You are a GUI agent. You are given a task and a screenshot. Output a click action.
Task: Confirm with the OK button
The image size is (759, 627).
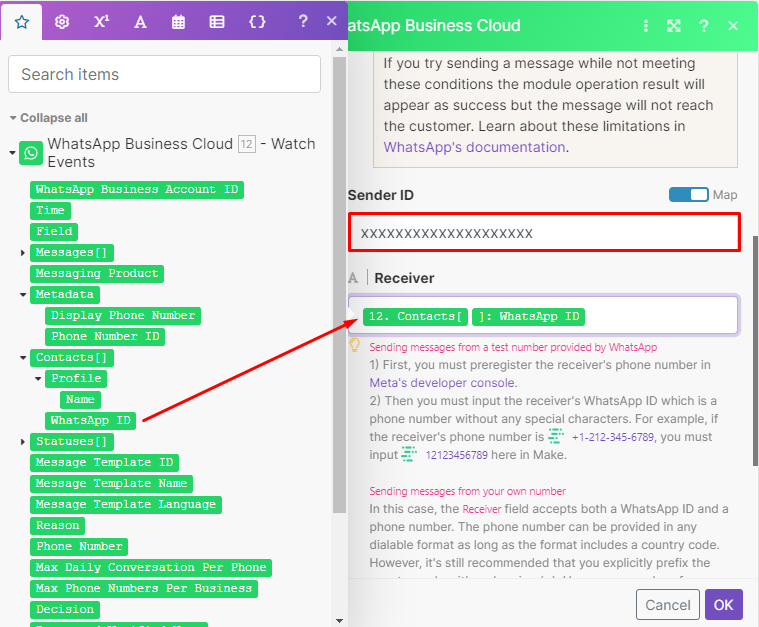(x=724, y=604)
